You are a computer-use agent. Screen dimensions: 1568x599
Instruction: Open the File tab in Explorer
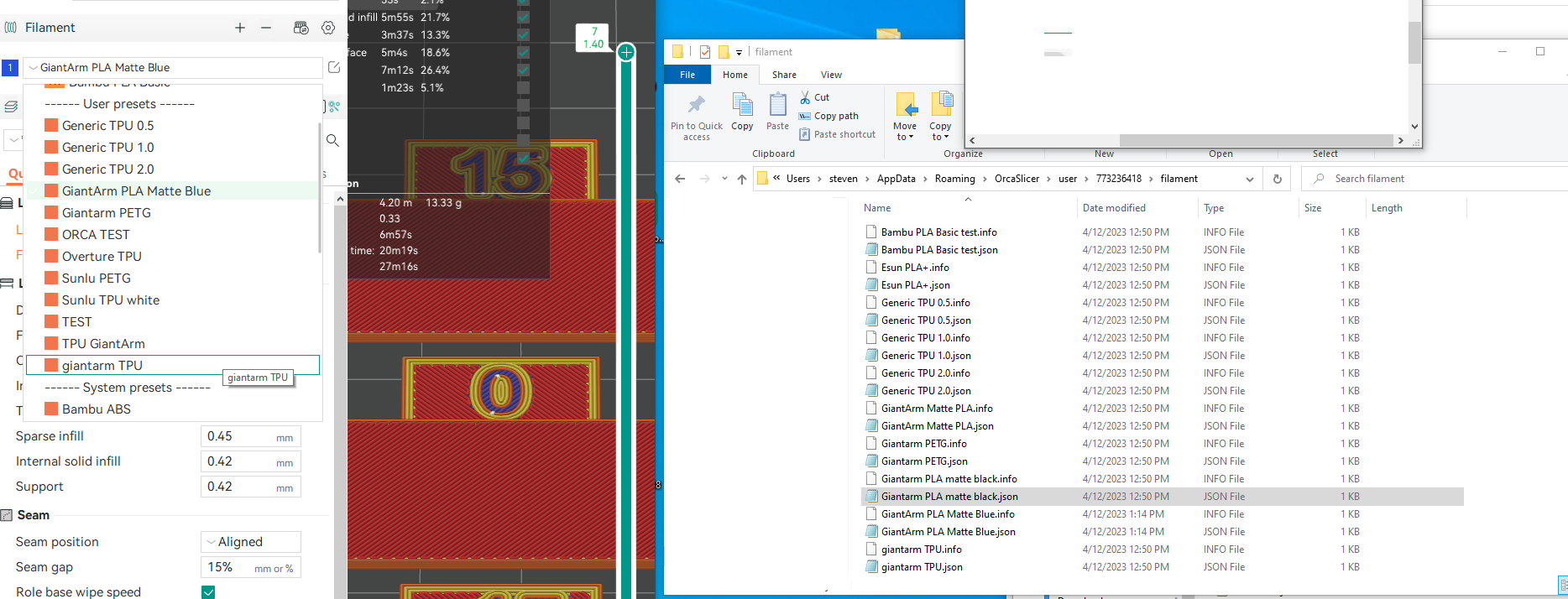[x=687, y=75]
